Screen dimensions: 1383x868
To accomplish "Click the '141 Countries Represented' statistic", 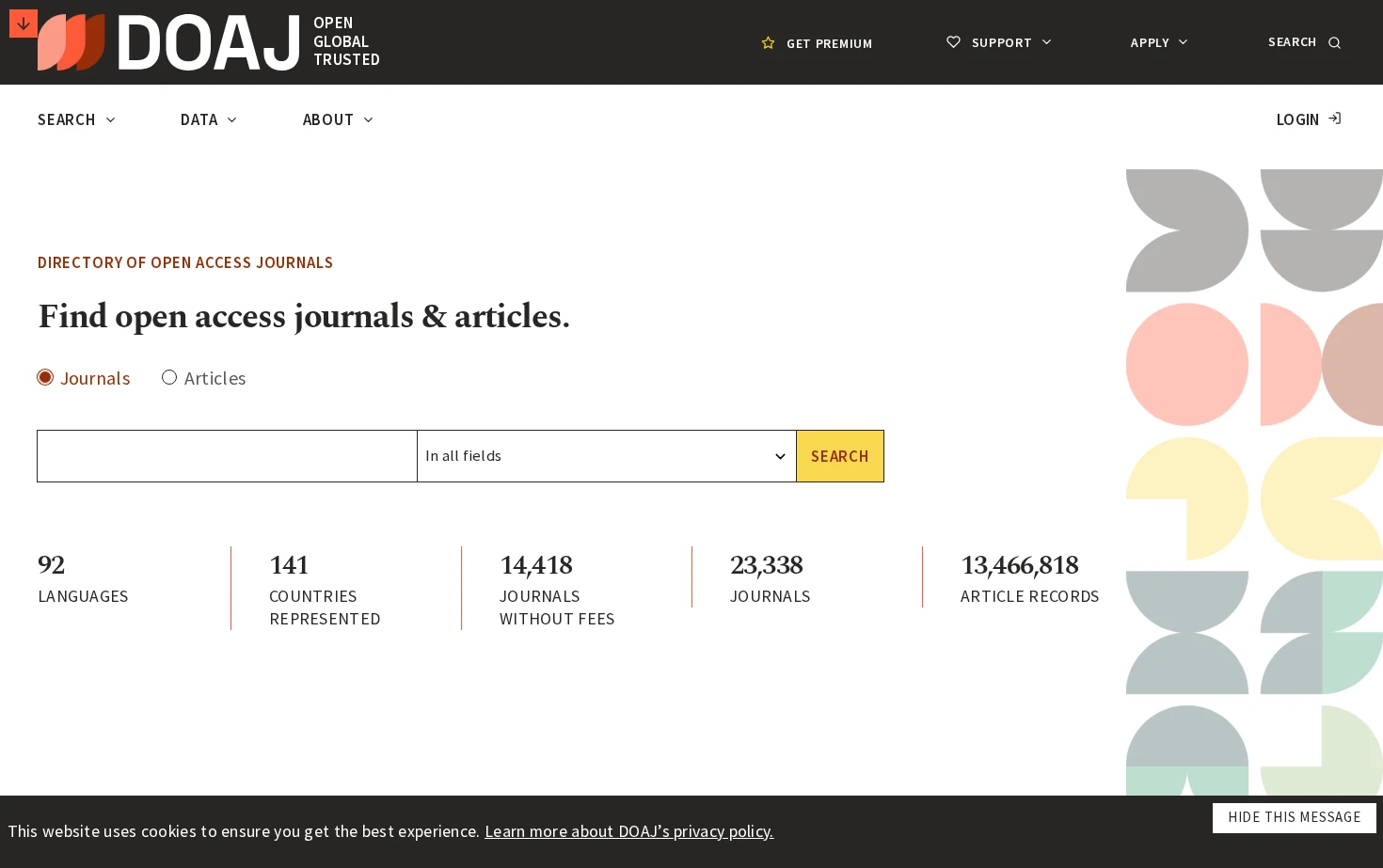I will click(325, 590).
